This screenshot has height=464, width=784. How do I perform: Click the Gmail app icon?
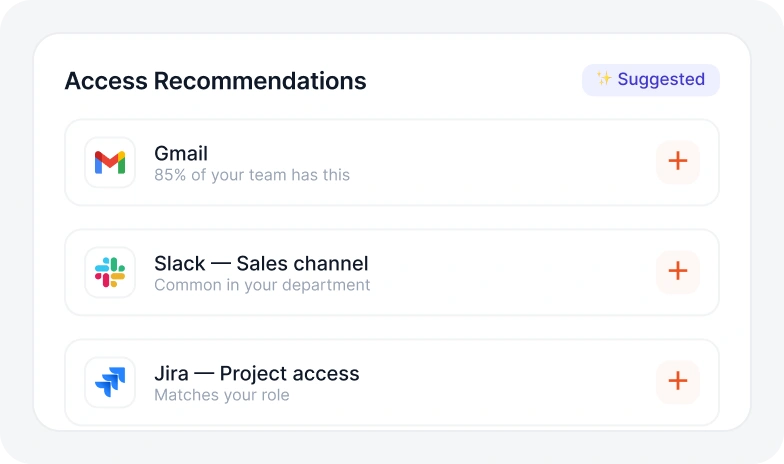pyautogui.click(x=110, y=162)
